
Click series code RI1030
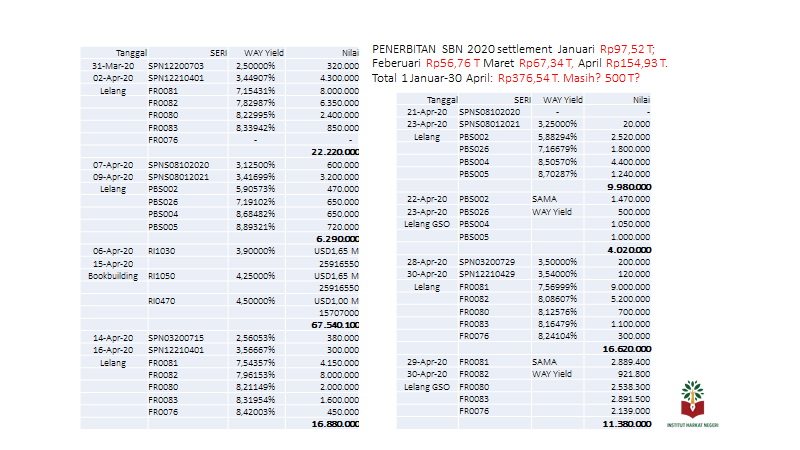(x=162, y=252)
